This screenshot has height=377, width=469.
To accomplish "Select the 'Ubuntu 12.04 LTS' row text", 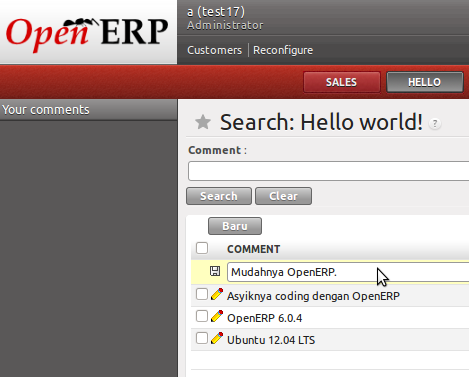I will [x=271, y=340].
